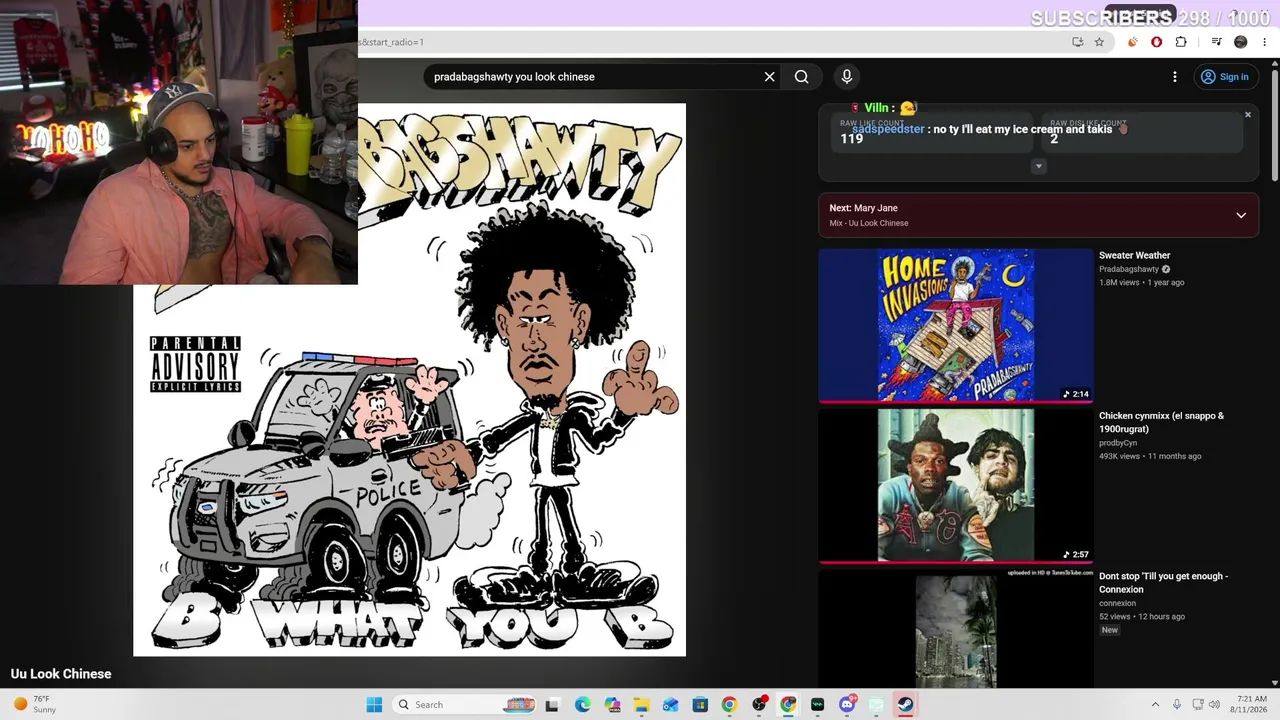The height and width of the screenshot is (720, 1280).
Task: Click the install app icon in address bar
Action: pyautogui.click(x=1077, y=42)
